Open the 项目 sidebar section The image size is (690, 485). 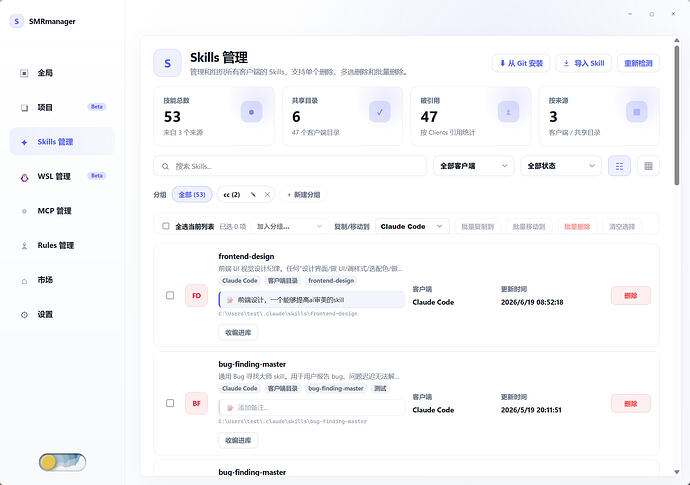coord(62,107)
